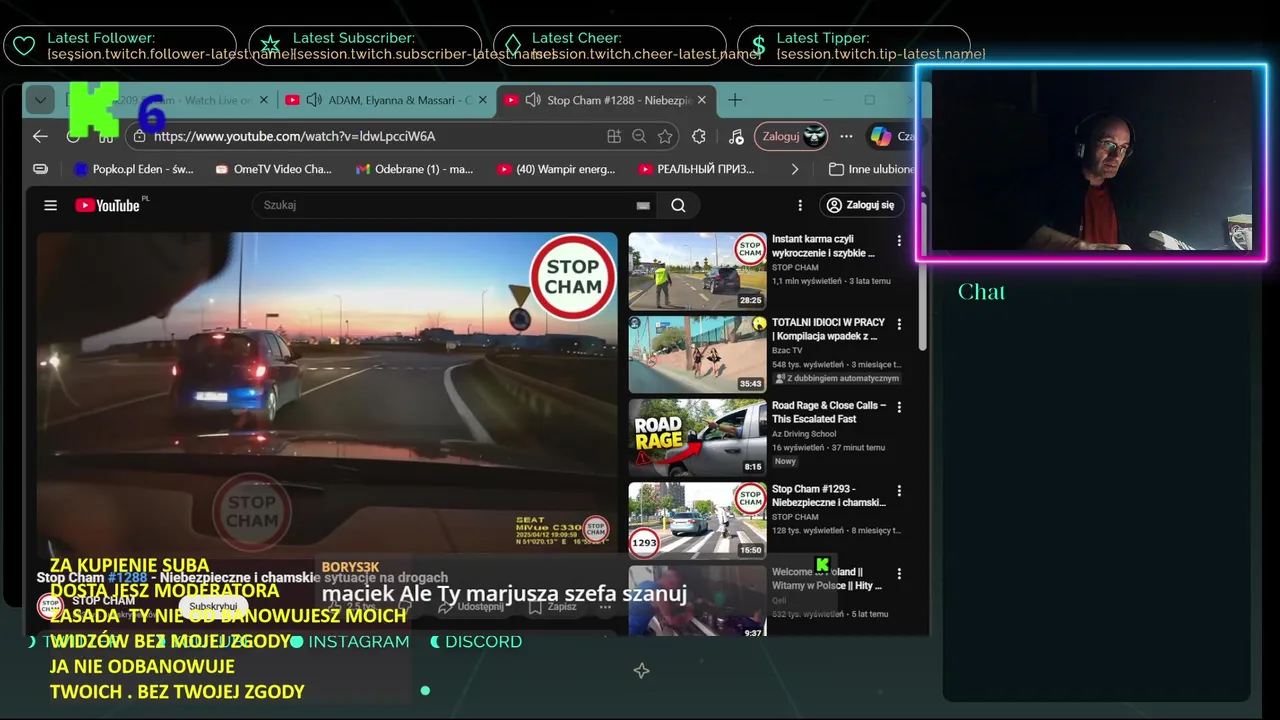This screenshot has width=1280, height=720.
Task: Go to YouTube home via logo
Action: coord(108,205)
